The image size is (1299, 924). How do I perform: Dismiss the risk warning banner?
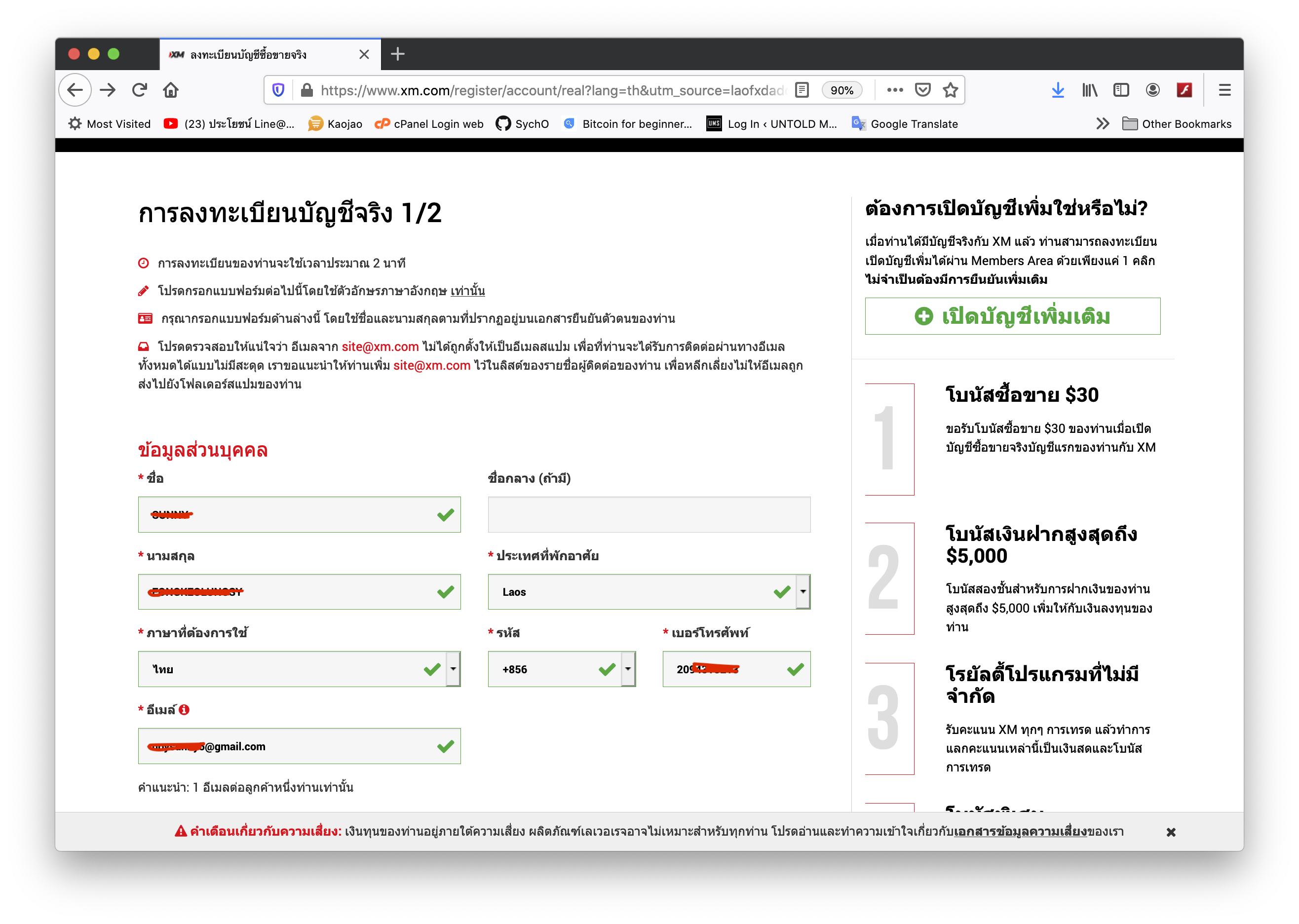[1171, 832]
